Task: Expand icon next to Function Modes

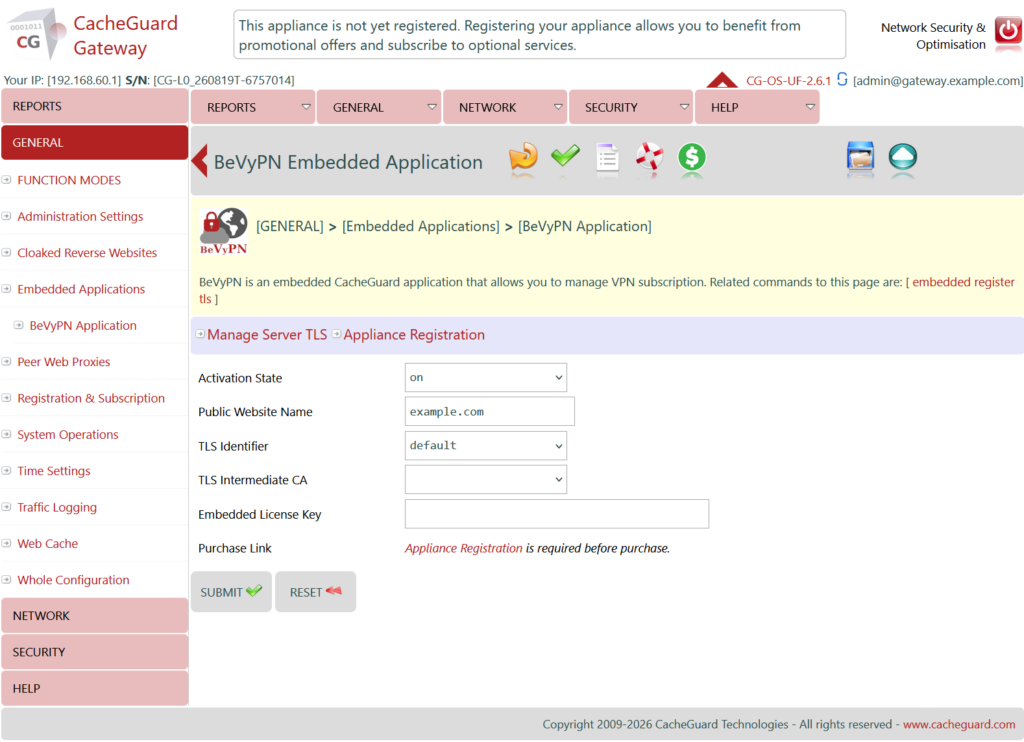Action: (7, 180)
